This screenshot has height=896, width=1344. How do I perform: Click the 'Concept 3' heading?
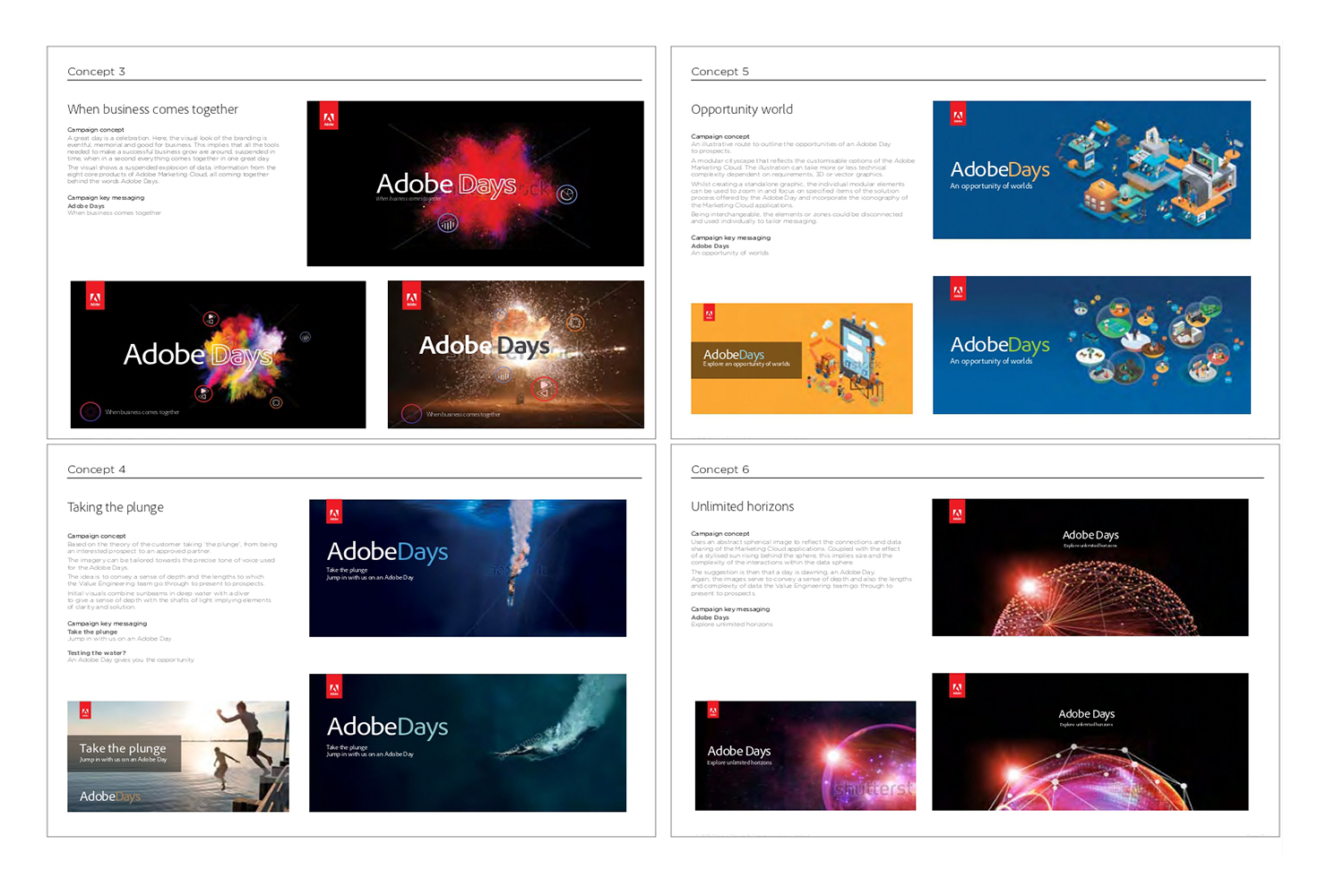click(x=96, y=72)
